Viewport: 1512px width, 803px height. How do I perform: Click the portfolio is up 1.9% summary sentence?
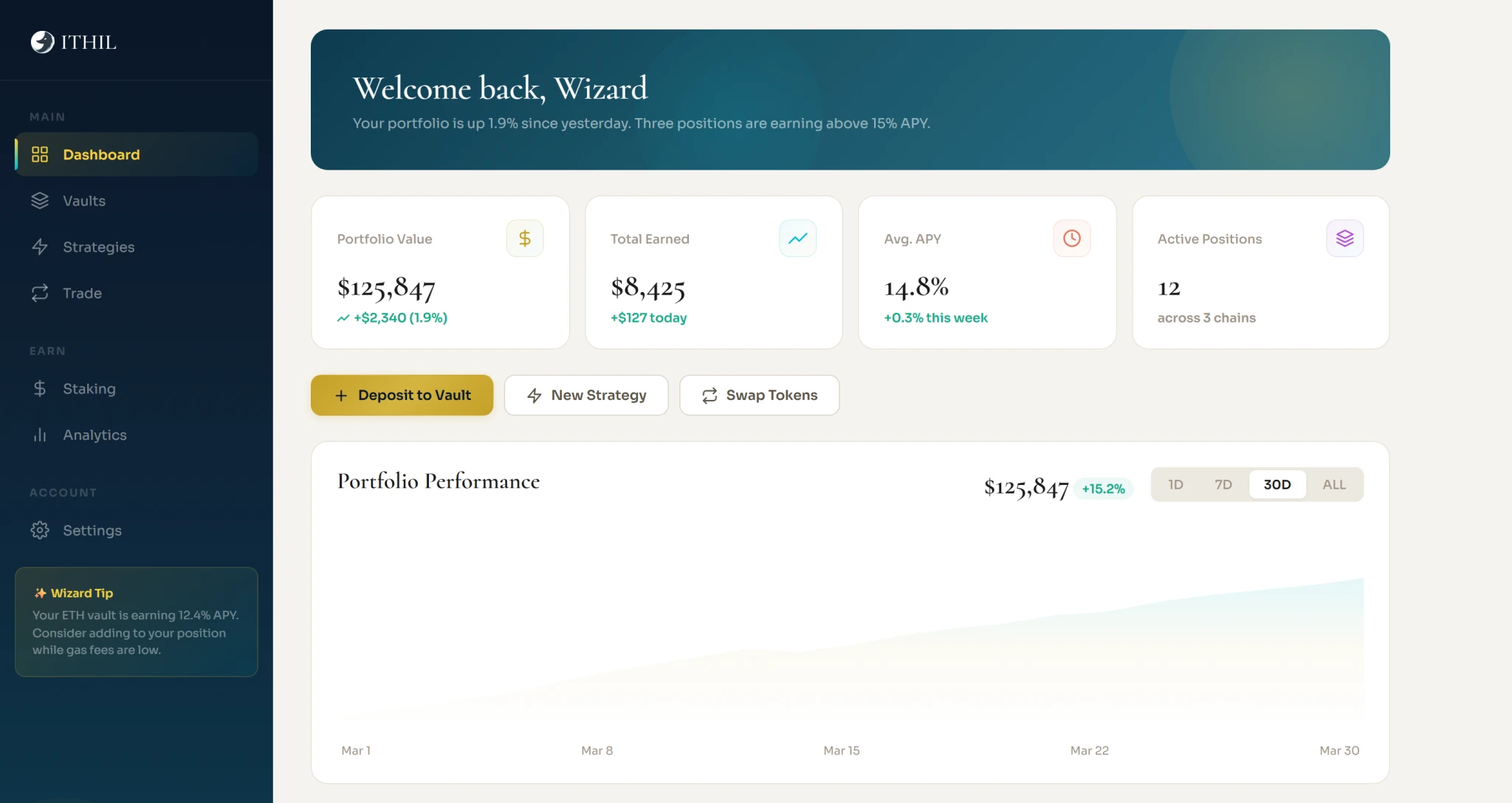642,123
